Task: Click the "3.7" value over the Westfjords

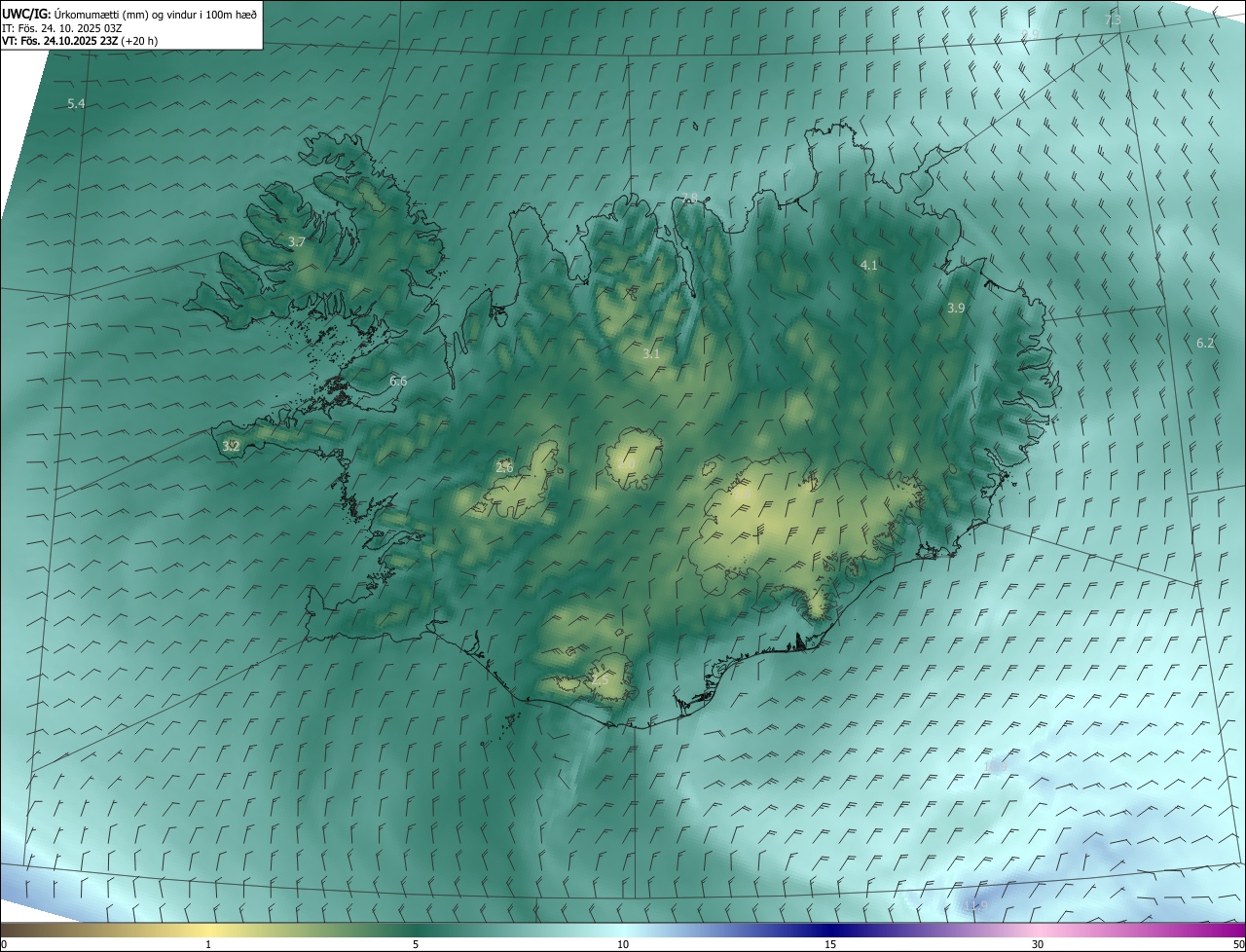Action: click(x=297, y=241)
